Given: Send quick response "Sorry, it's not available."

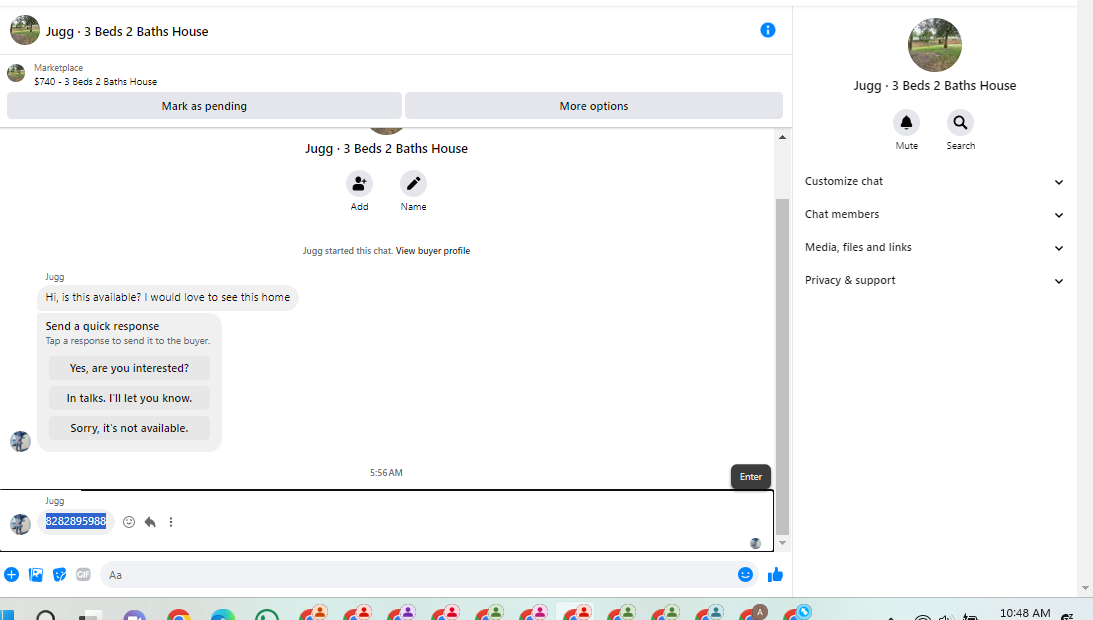Looking at the screenshot, I should (x=129, y=428).
